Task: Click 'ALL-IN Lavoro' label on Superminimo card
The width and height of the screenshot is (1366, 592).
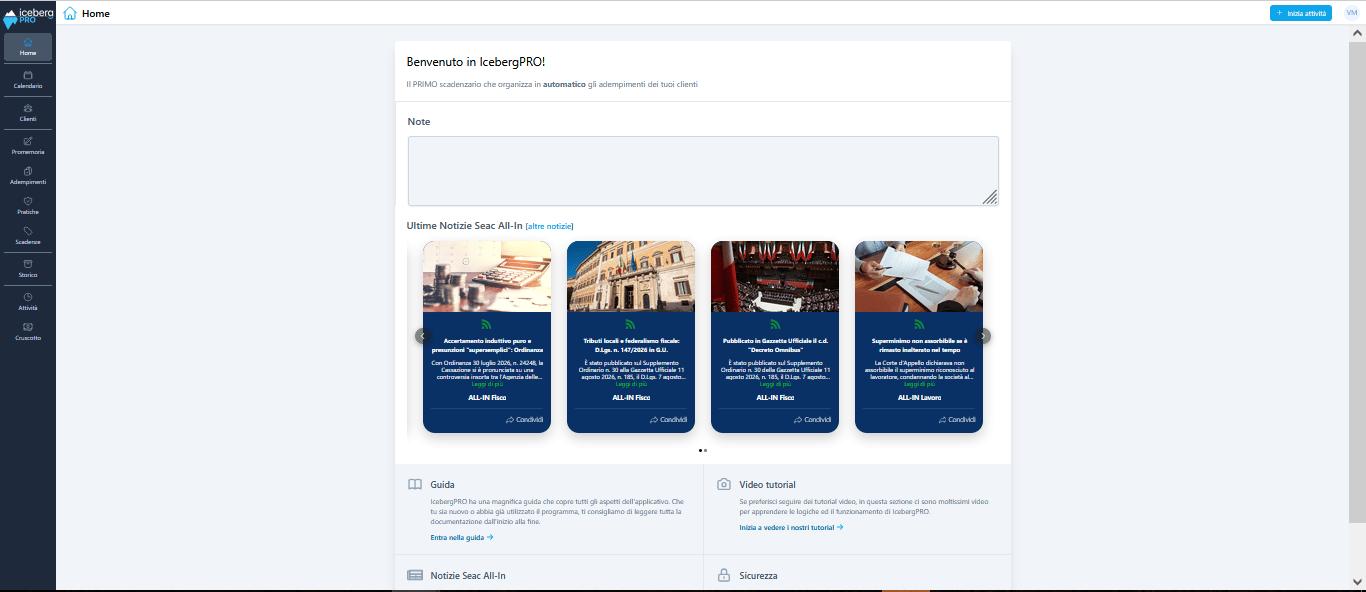Action: (919, 397)
